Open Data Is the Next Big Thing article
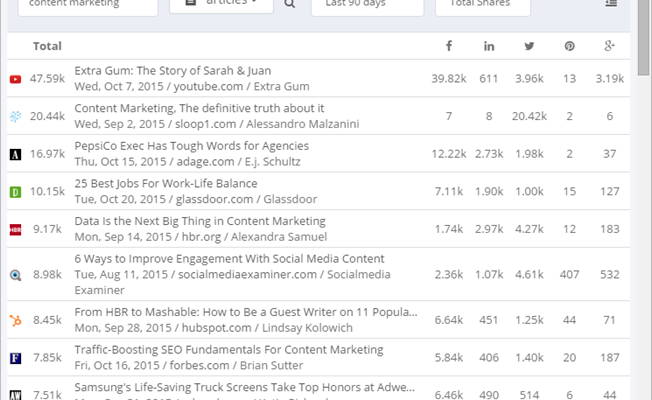The image size is (652, 400). tap(200, 221)
